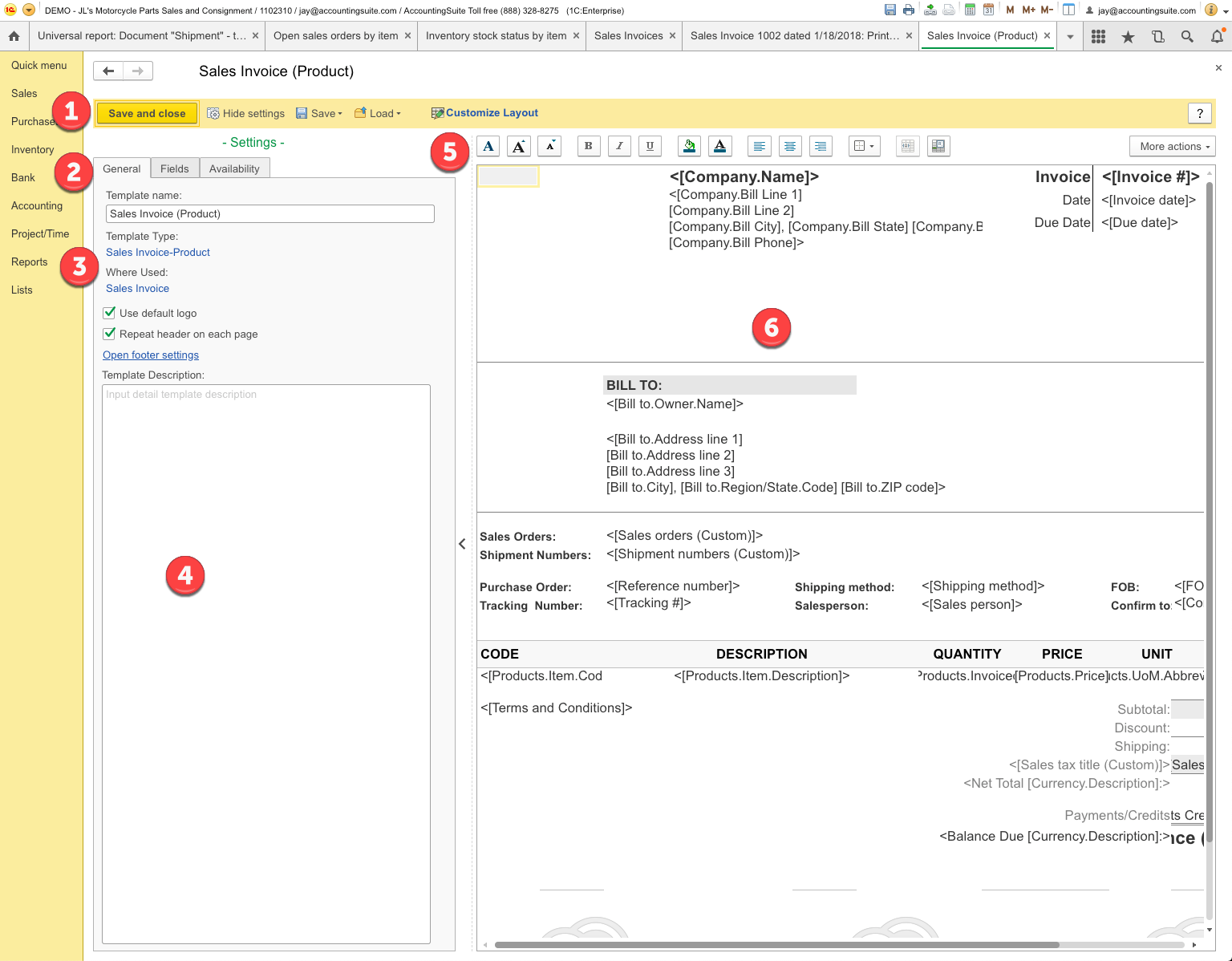Open footer settings link

151,355
